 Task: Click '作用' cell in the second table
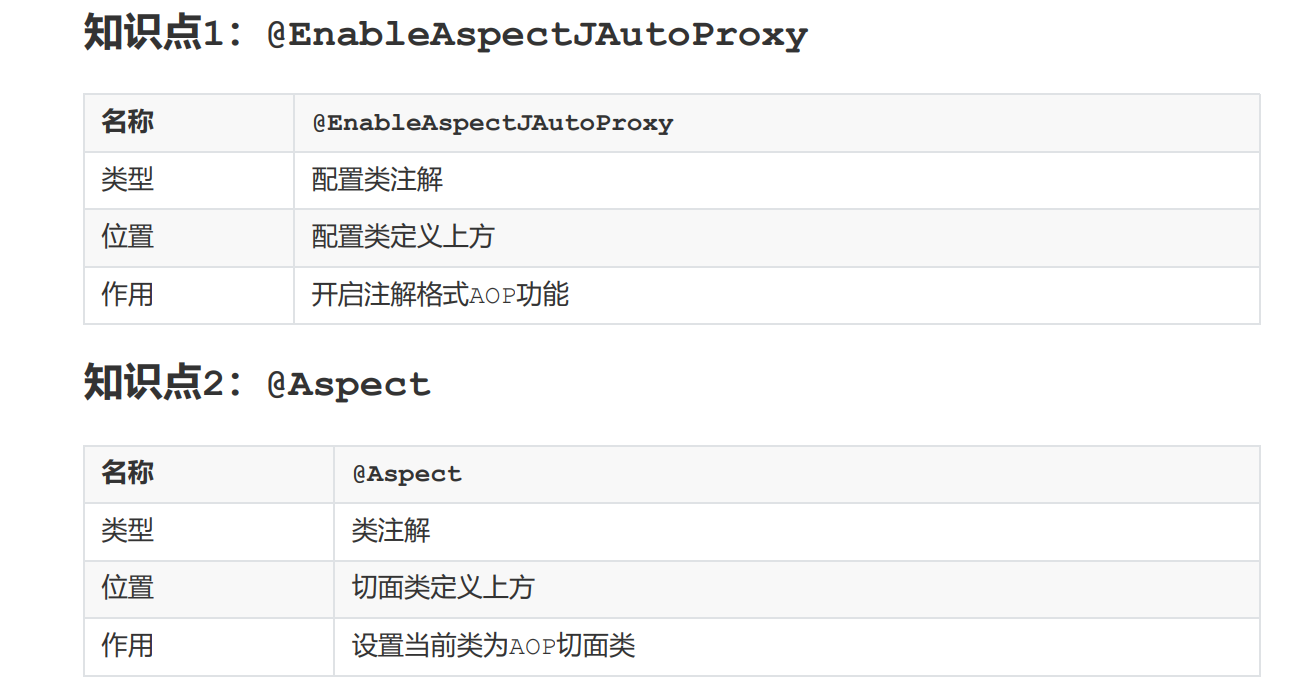click(x=127, y=646)
